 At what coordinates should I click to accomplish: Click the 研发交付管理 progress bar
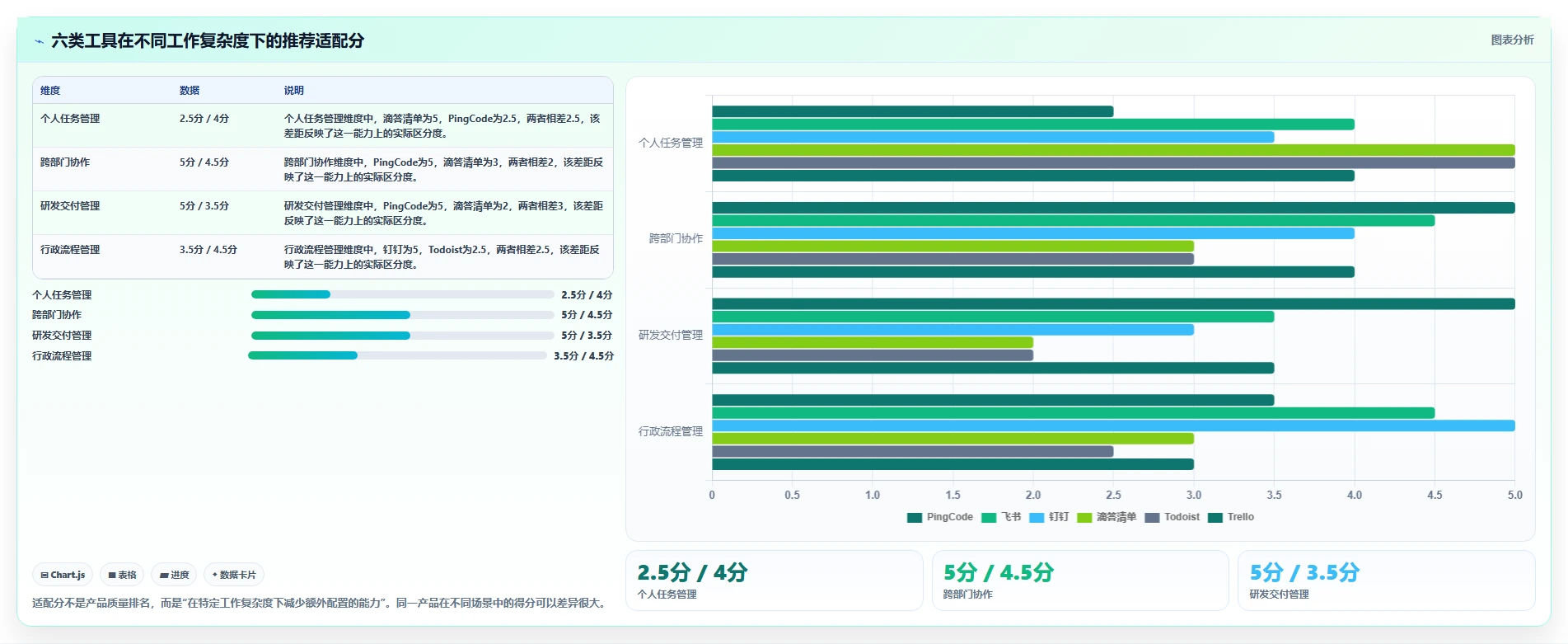(x=402, y=336)
